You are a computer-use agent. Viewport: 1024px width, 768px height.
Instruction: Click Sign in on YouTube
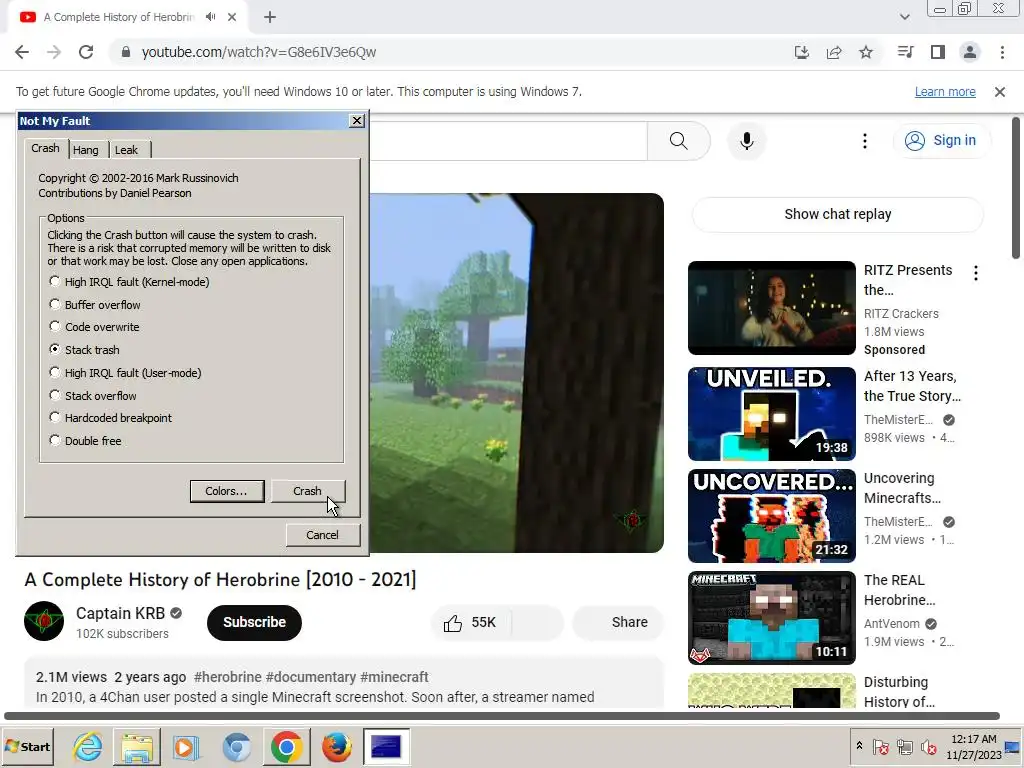tap(941, 140)
